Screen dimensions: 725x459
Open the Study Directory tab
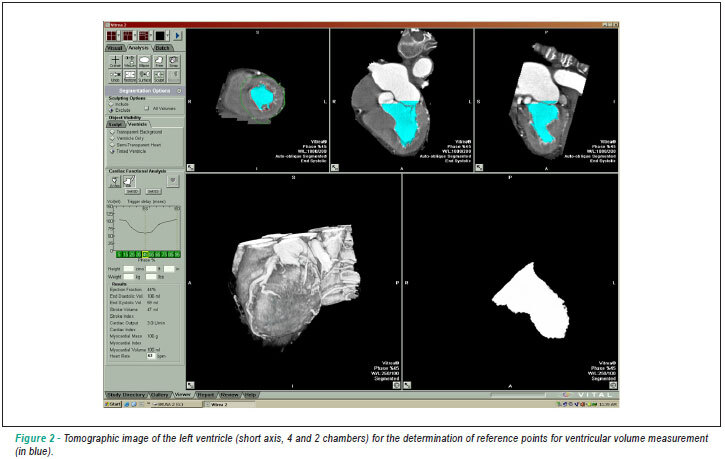coord(126,395)
